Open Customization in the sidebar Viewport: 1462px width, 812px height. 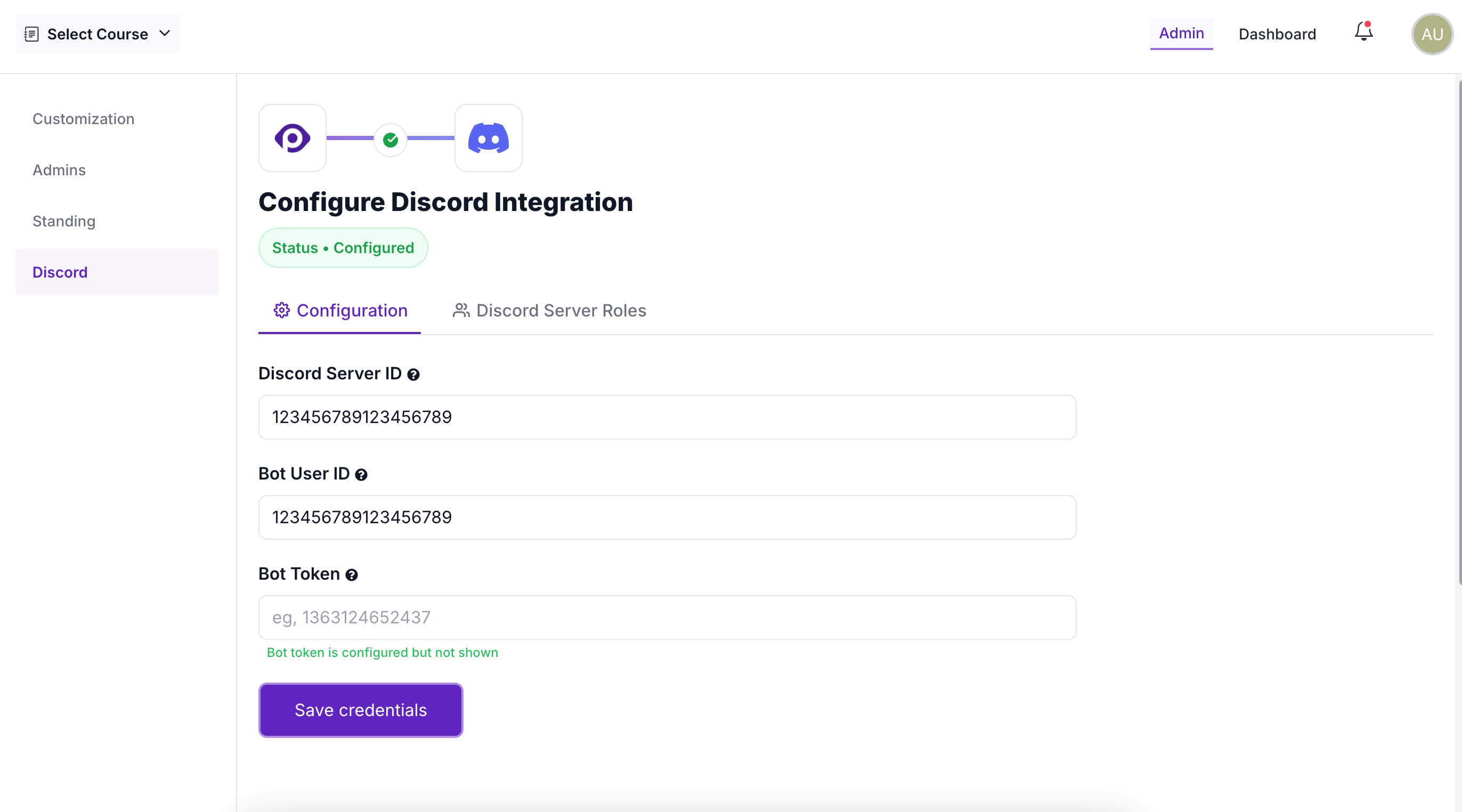click(84, 119)
